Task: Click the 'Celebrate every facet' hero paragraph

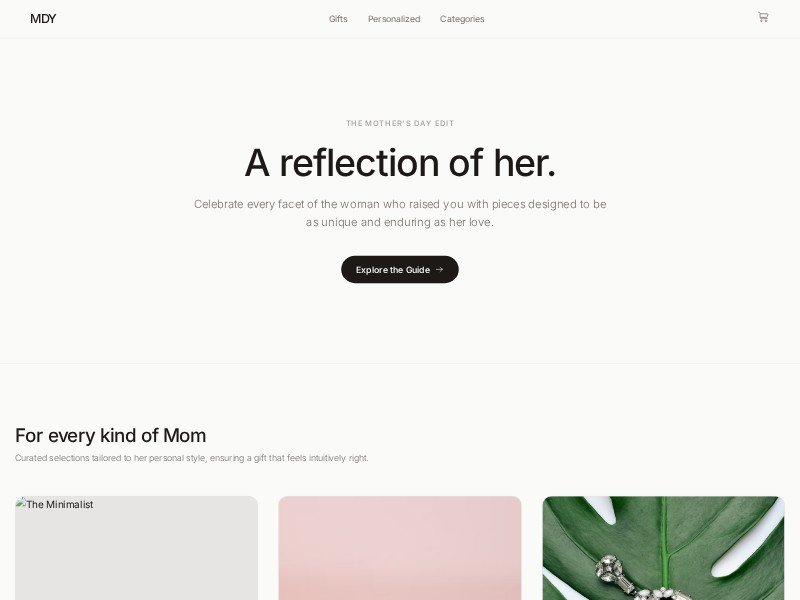Action: pos(400,213)
